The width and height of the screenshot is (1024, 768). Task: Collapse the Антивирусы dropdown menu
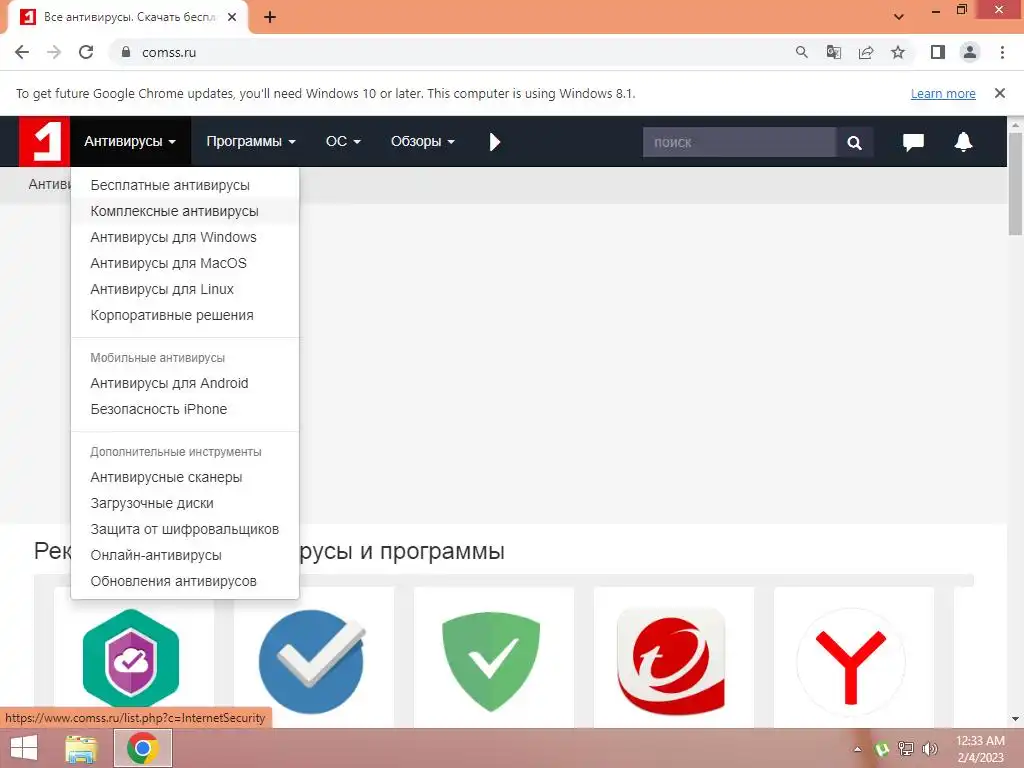pyautogui.click(x=131, y=141)
